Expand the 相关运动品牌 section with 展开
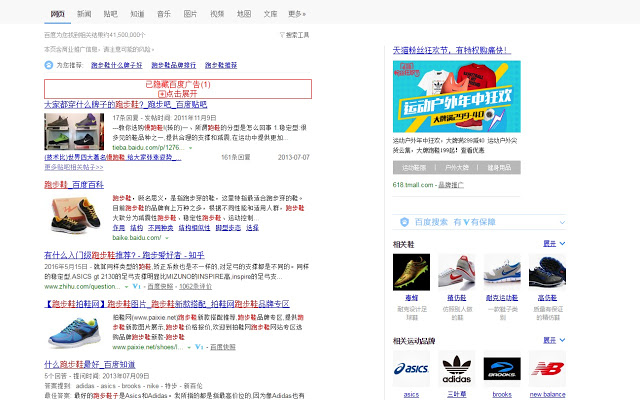640x400 pixels. (554, 340)
